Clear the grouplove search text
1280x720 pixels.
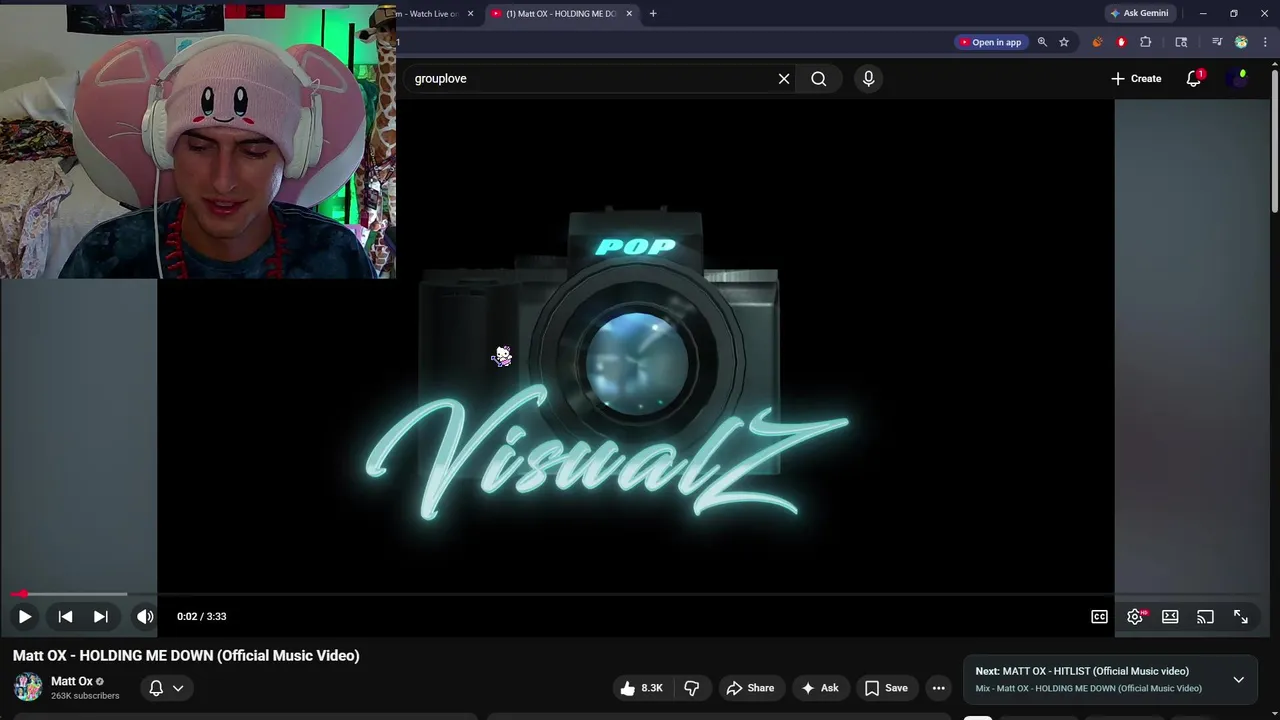tap(784, 79)
